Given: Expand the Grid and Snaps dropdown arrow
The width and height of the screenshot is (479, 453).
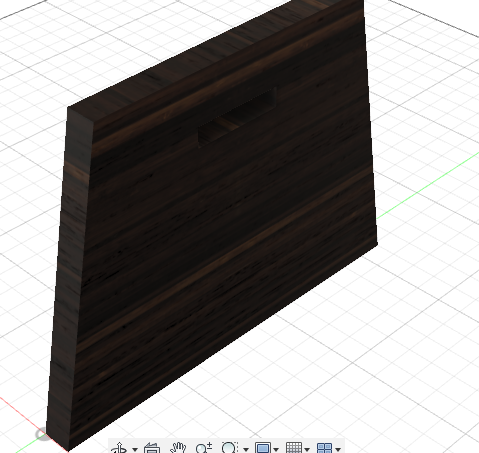Looking at the screenshot, I should pyautogui.click(x=307, y=449).
